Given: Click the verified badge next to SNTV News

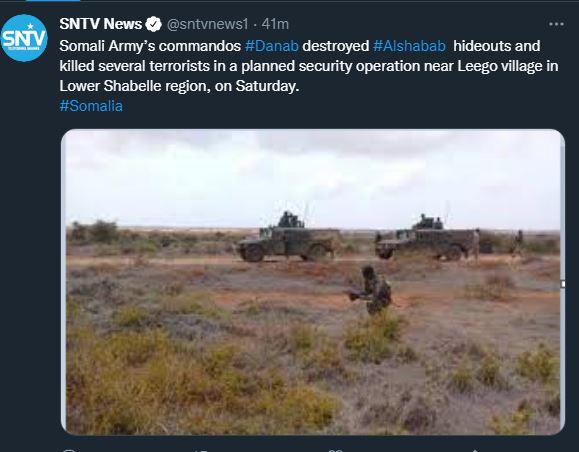Looking at the screenshot, I should point(153,24).
